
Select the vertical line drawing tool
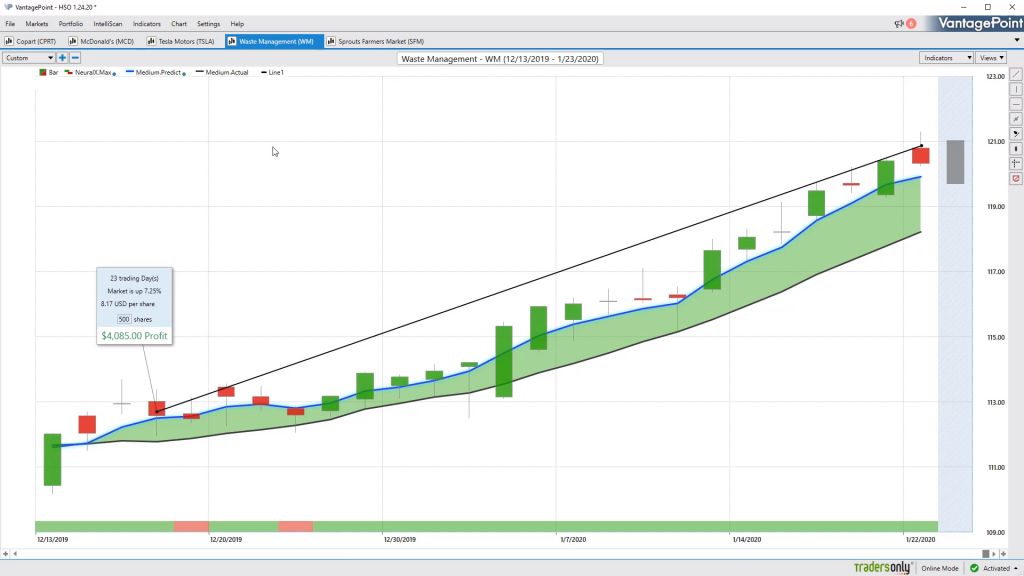point(1016,89)
